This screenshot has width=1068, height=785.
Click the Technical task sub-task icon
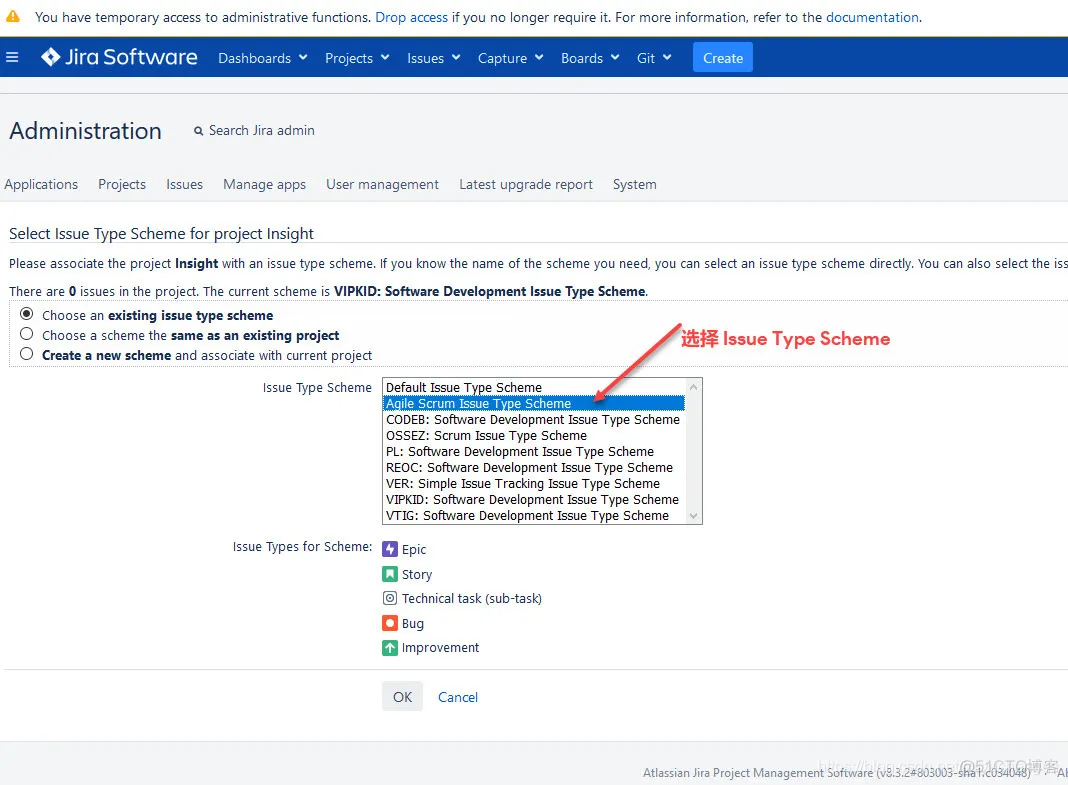390,598
